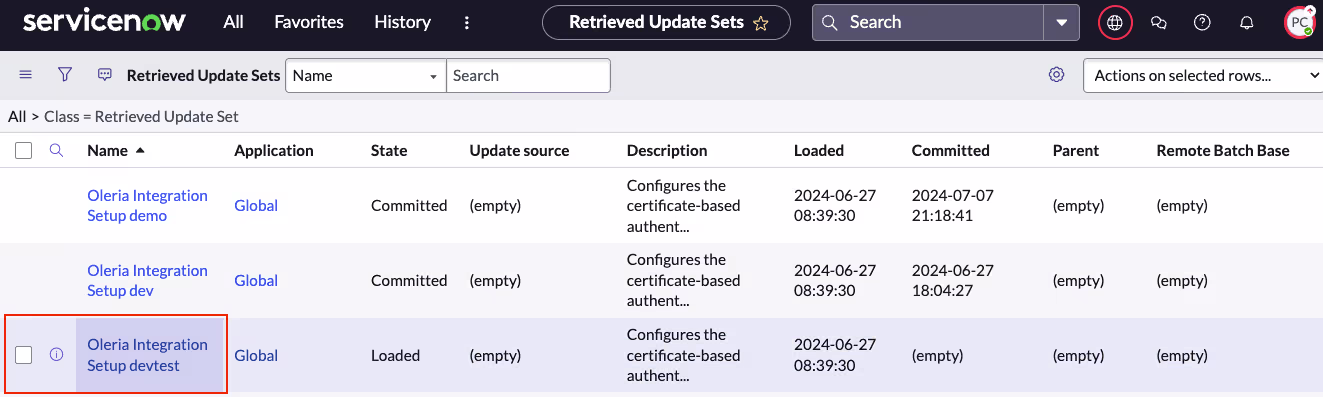Click the global search magnifier icon

point(829,22)
